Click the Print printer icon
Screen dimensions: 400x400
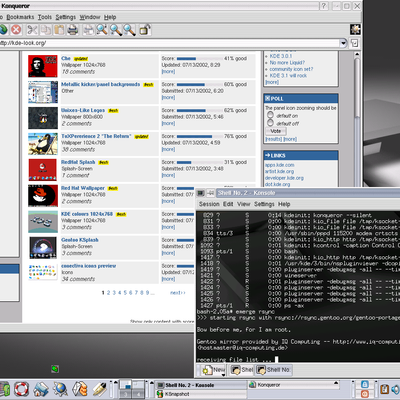point(72,30)
